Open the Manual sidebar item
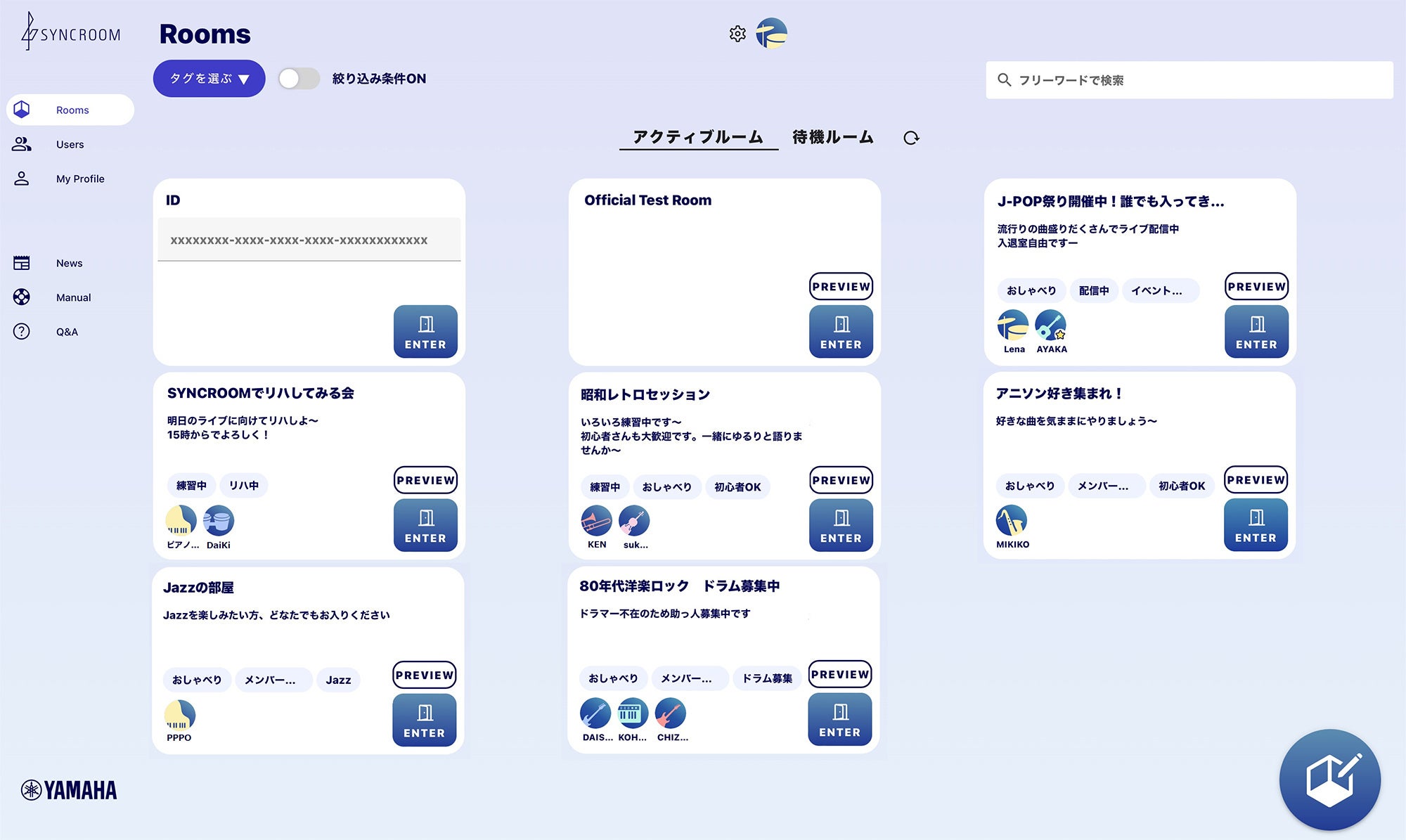Viewport: 1406px width, 840px height. coord(73,297)
